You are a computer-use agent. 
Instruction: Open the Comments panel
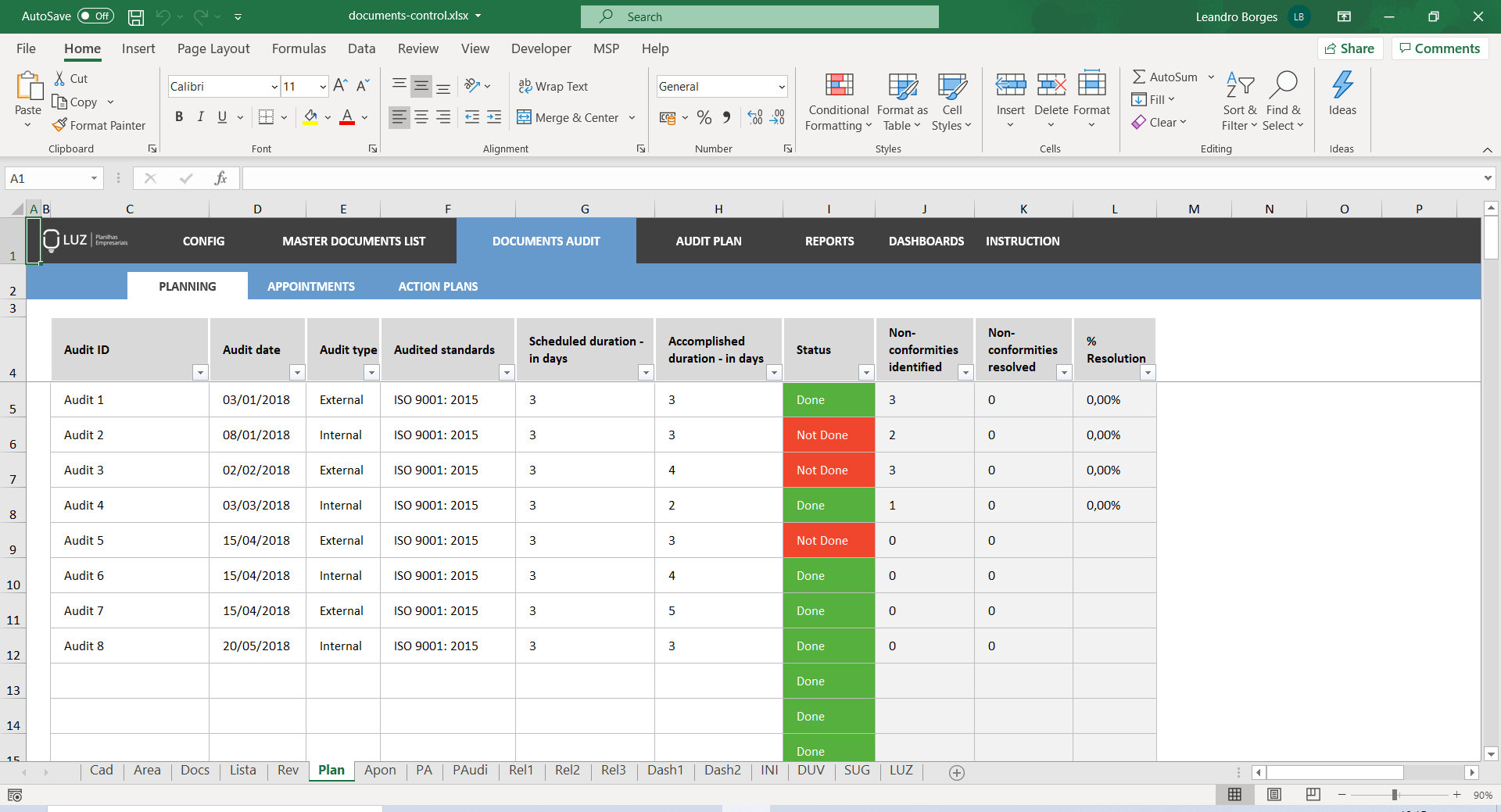1439,48
